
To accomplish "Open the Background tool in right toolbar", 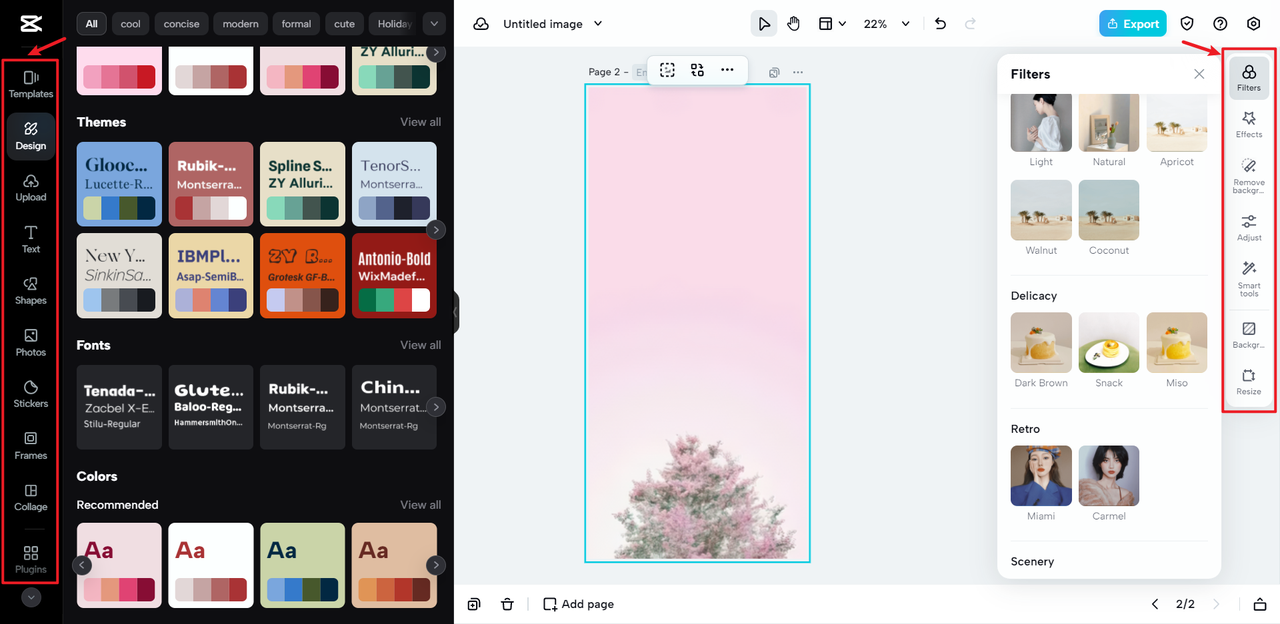I will [x=1249, y=335].
